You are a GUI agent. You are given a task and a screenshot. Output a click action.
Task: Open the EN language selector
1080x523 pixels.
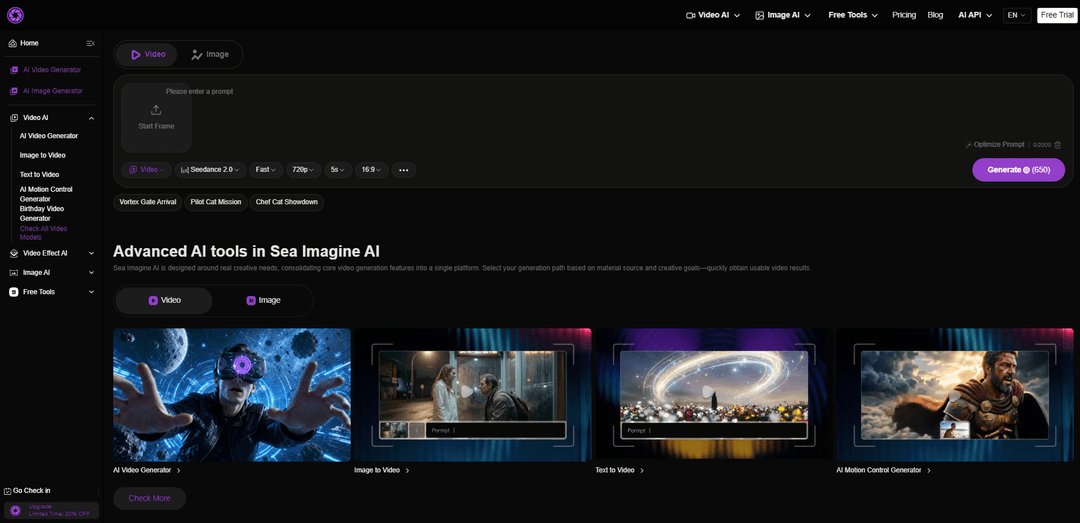1017,15
